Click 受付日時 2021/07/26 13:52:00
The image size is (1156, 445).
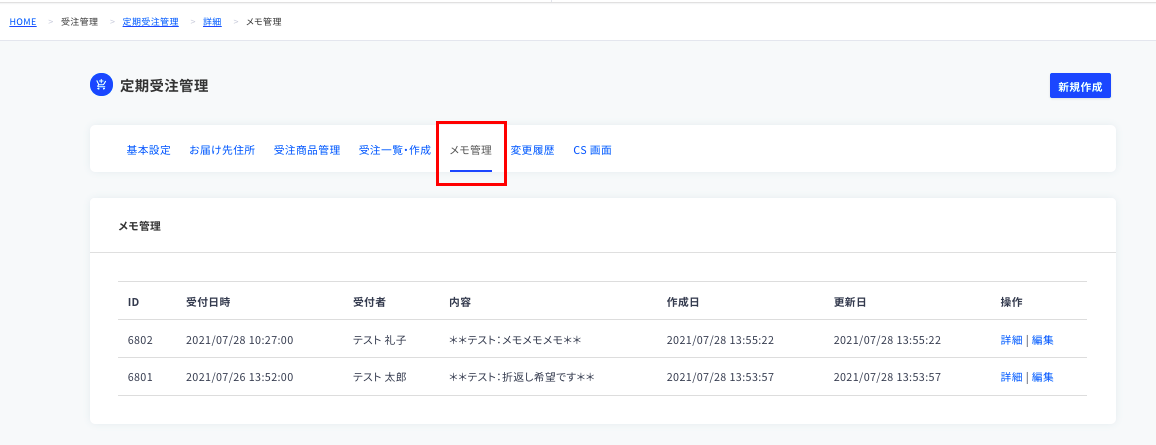pos(240,377)
